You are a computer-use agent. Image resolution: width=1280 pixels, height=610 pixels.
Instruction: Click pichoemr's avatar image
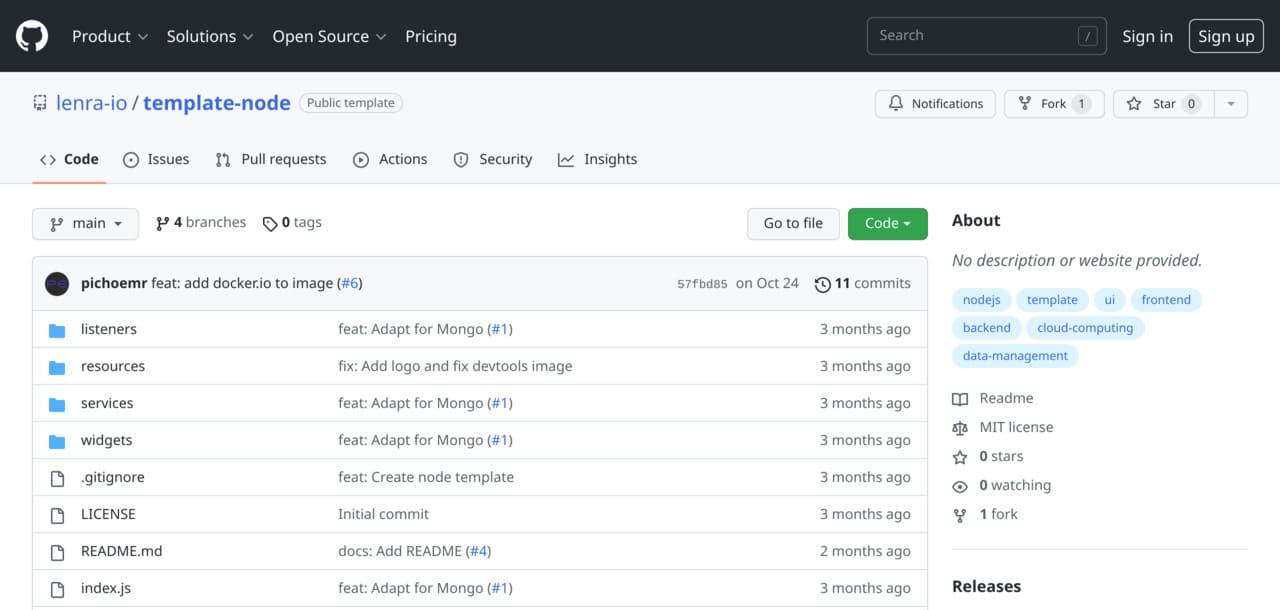[57, 283]
